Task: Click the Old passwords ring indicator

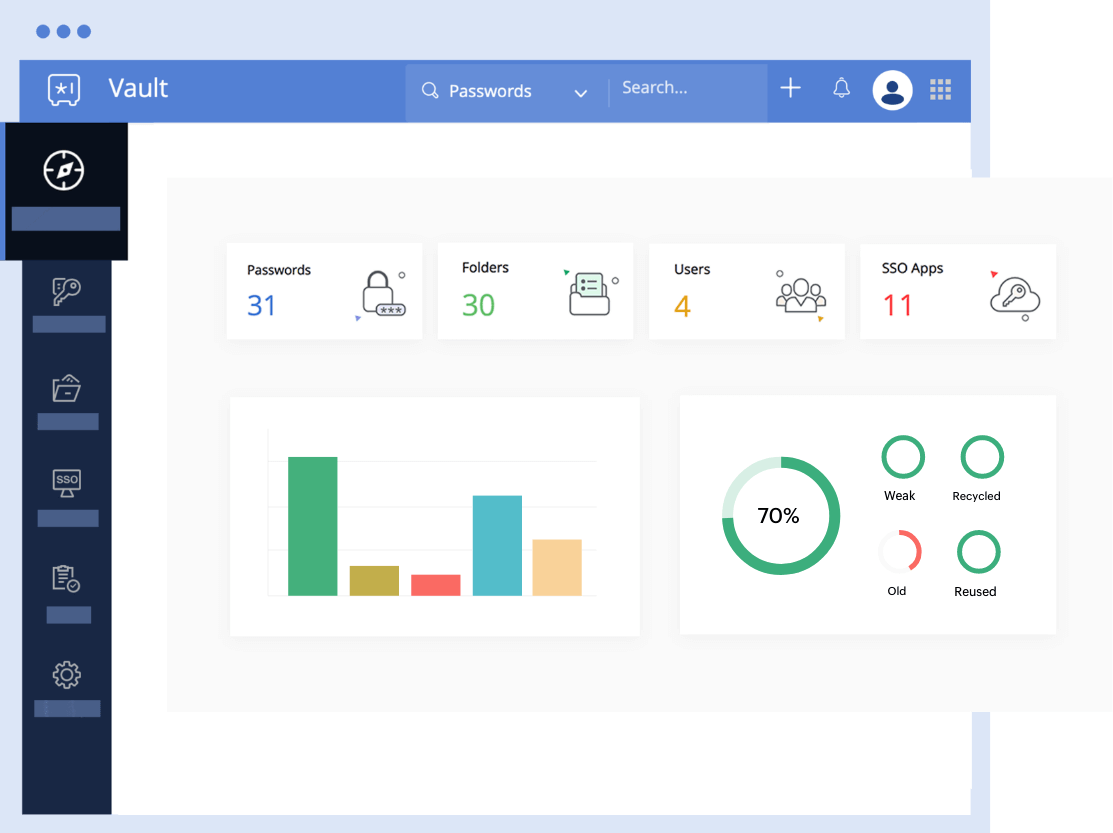Action: pyautogui.click(x=899, y=552)
